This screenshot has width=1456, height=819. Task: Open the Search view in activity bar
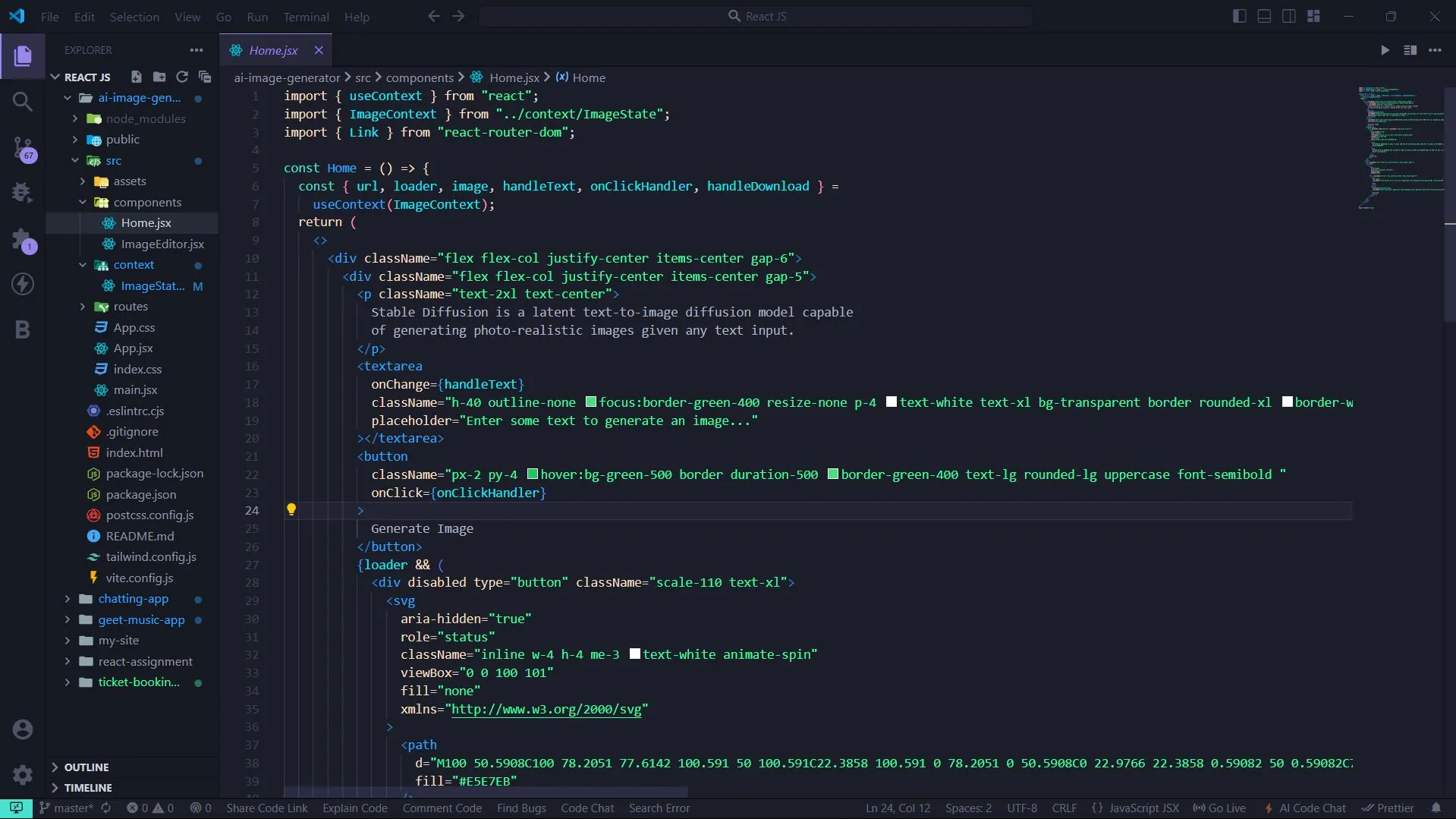click(x=23, y=102)
